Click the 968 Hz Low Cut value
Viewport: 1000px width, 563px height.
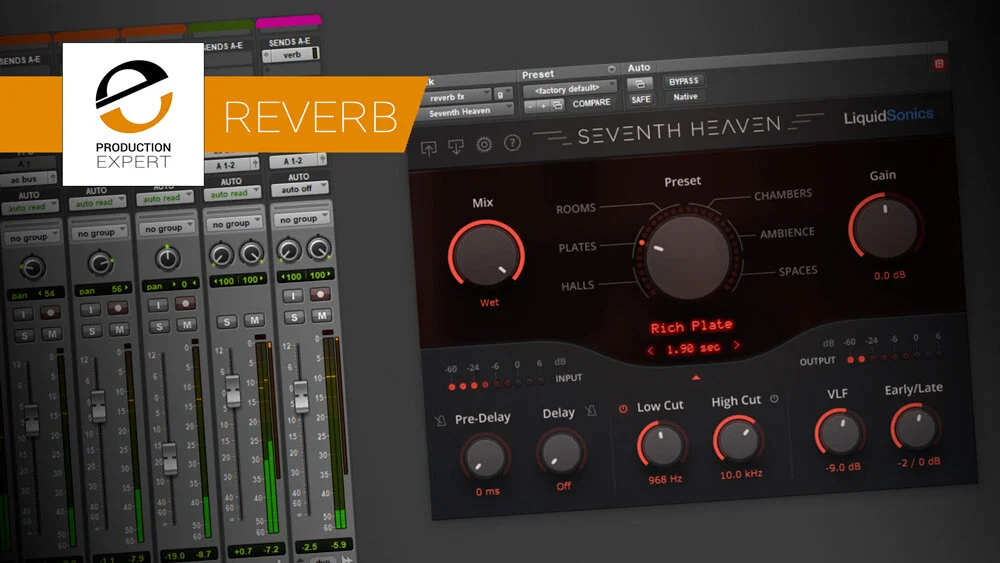[x=665, y=479]
